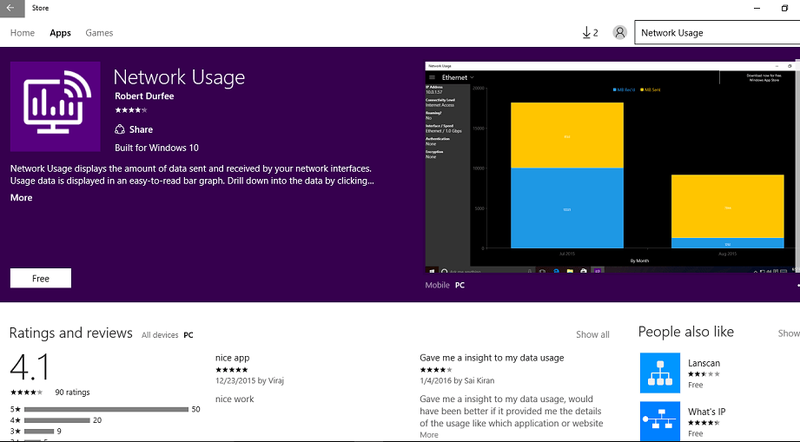Show all ratings and reviews
Image resolution: width=800 pixels, height=442 pixels.
[x=592, y=334]
